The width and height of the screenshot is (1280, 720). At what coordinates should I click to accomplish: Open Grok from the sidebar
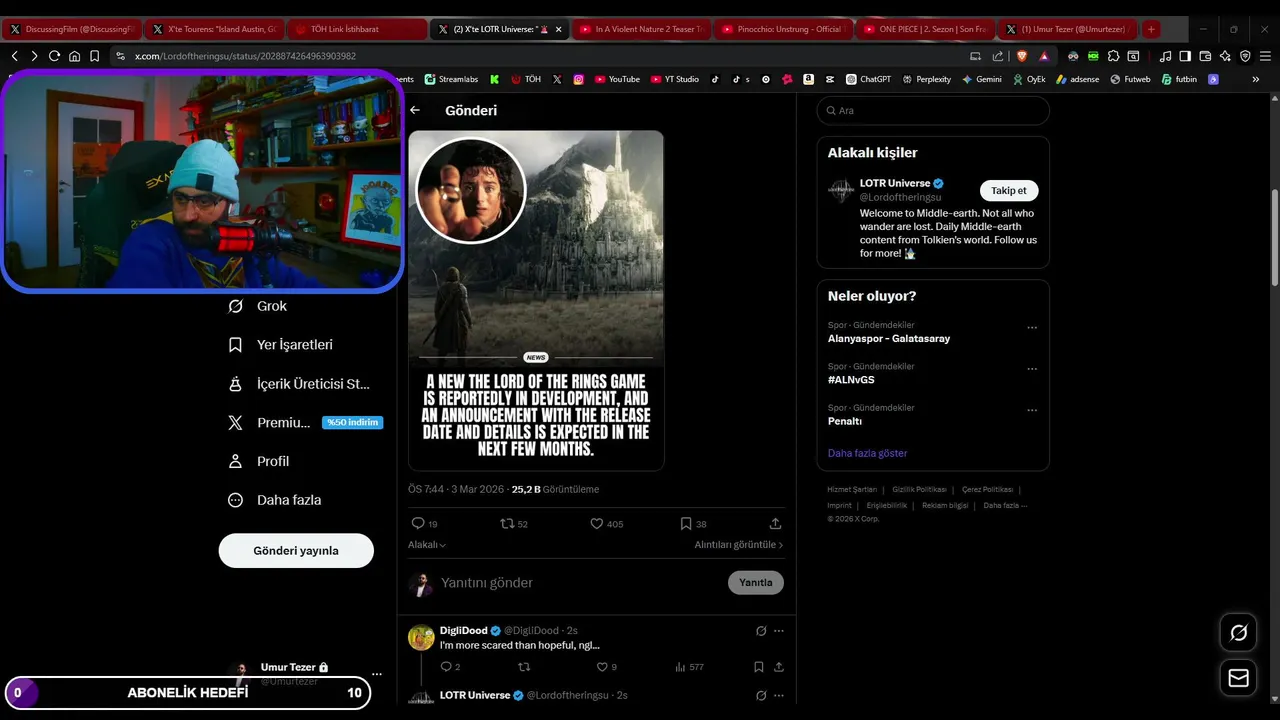point(257,306)
